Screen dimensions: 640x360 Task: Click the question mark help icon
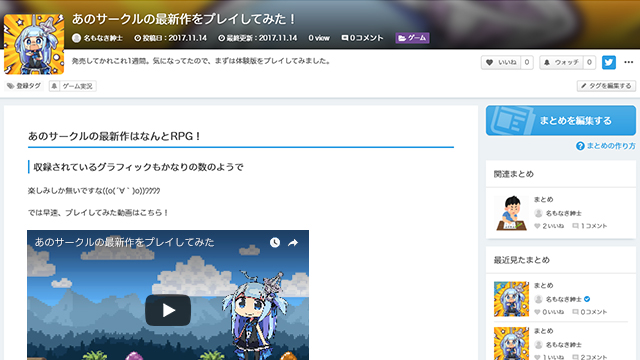[x=580, y=146]
